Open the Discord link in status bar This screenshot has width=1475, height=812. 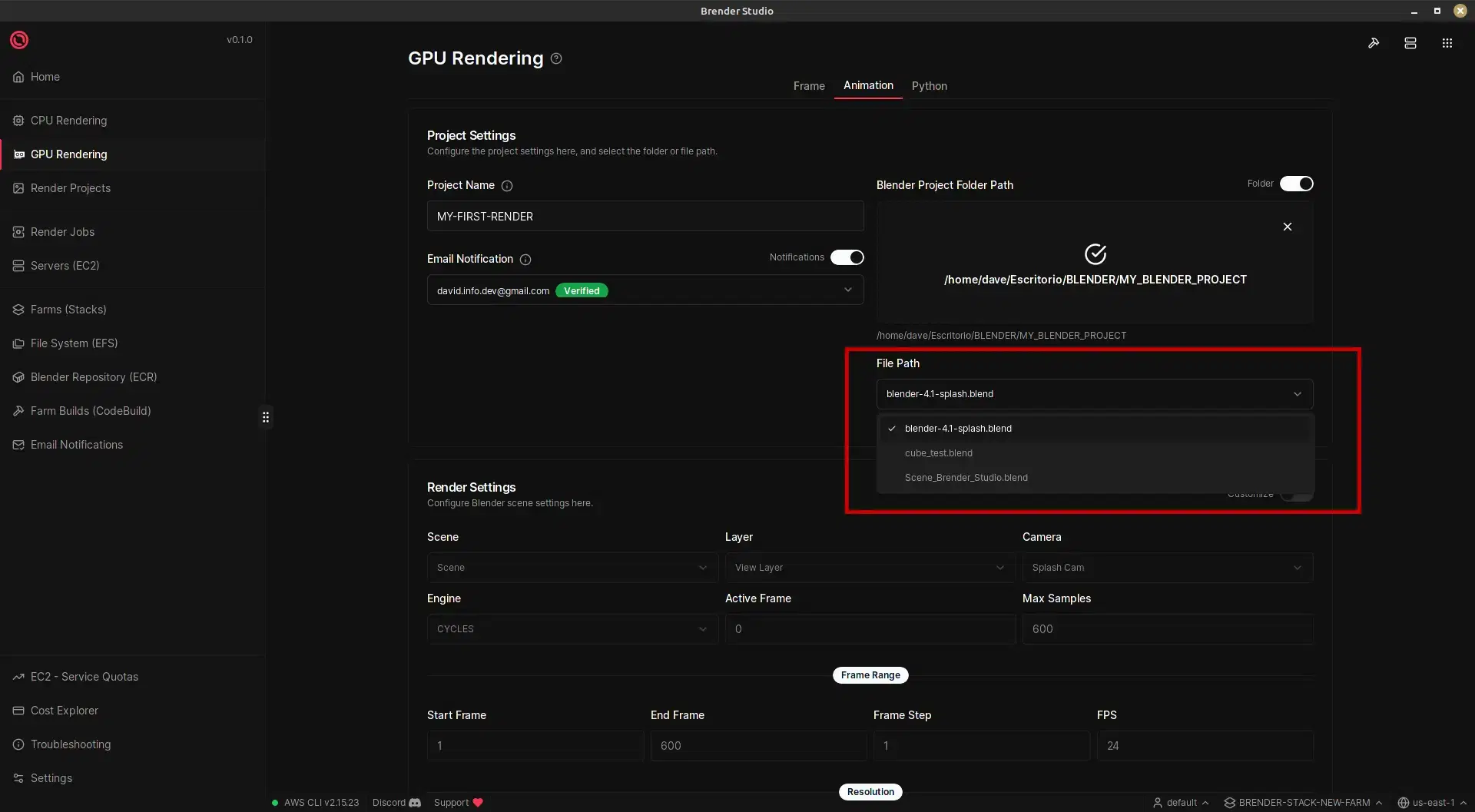tap(396, 803)
